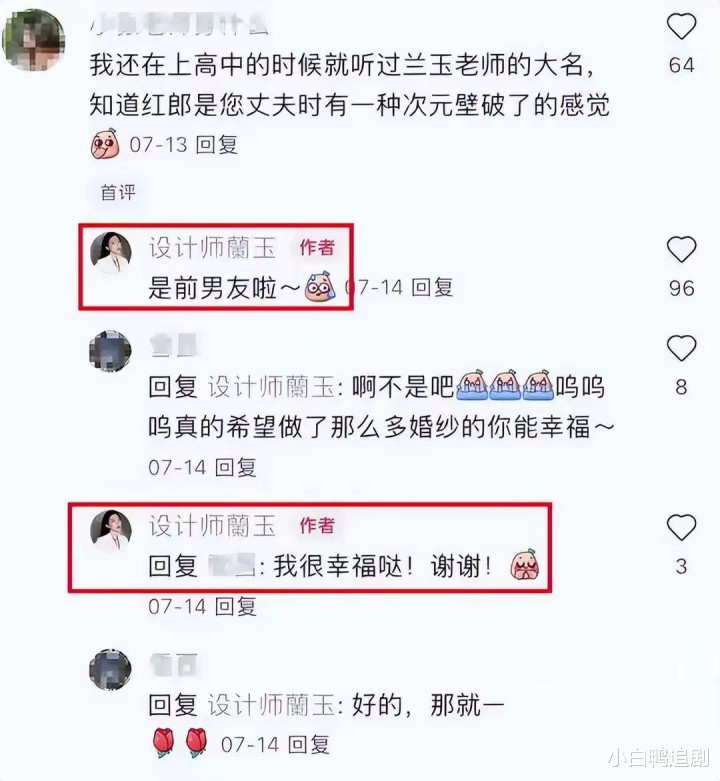Like the top comment with 64 likes
Viewport: 720px width, 781px height.
point(681,27)
